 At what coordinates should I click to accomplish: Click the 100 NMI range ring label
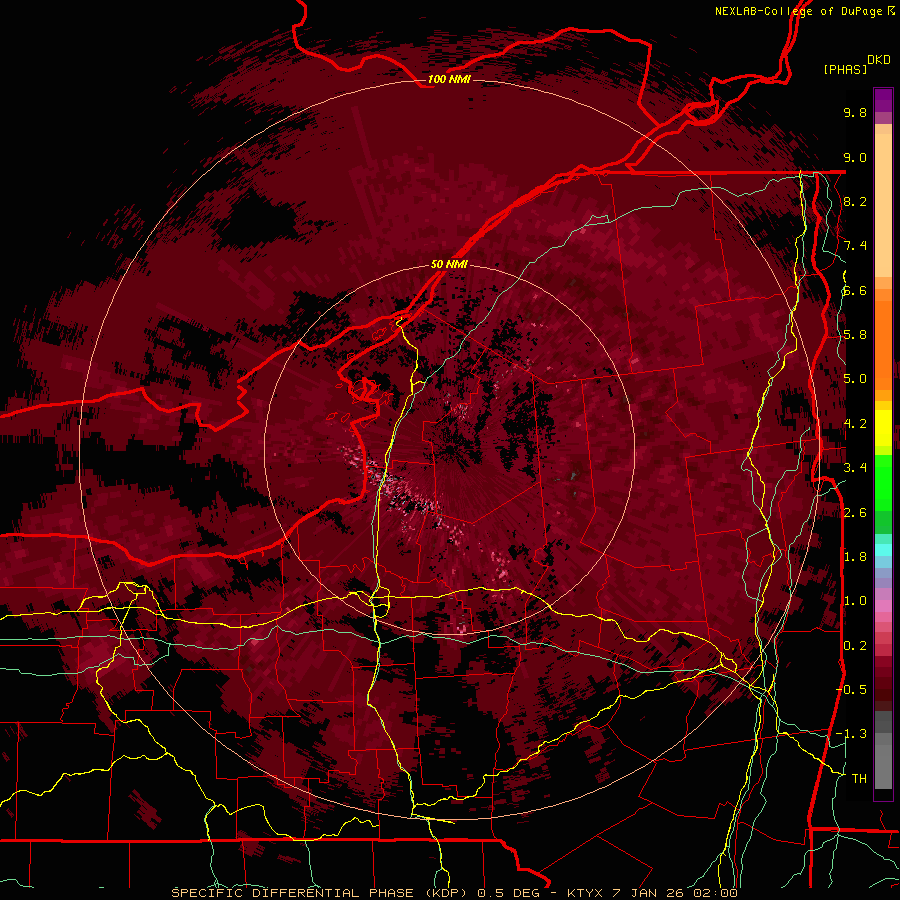(449, 79)
